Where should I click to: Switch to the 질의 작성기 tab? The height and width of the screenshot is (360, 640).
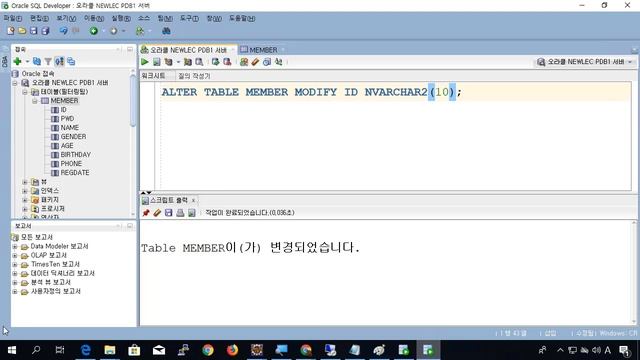pyautogui.click(x=194, y=76)
